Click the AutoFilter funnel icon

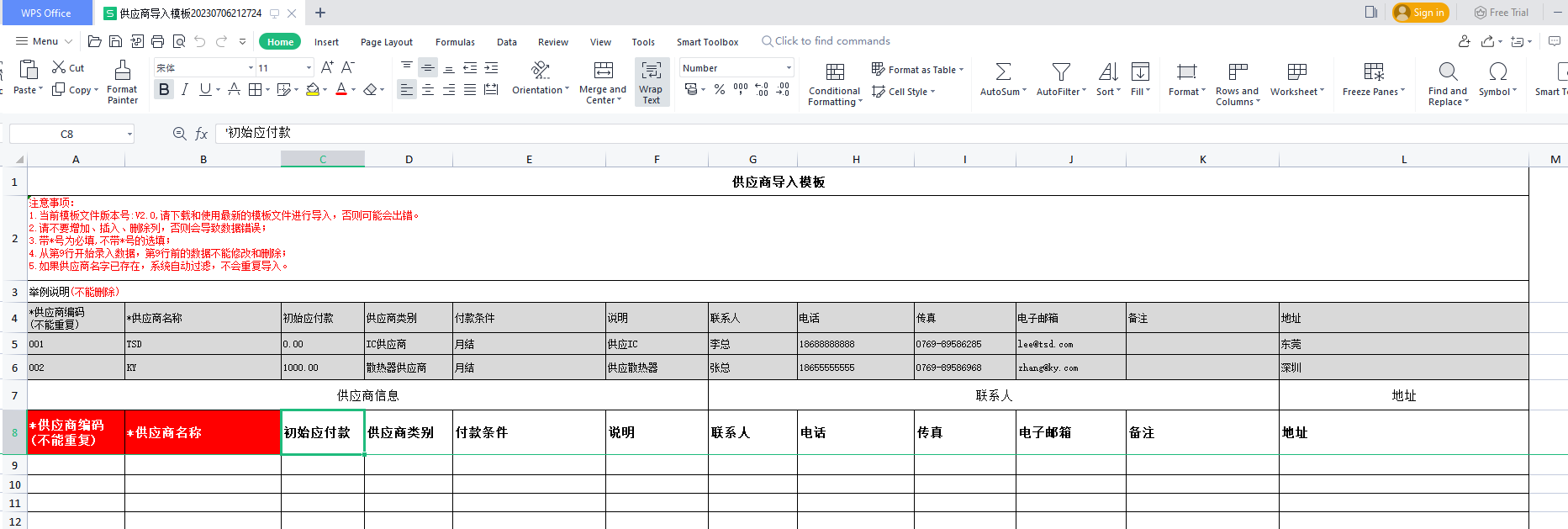(x=1061, y=71)
